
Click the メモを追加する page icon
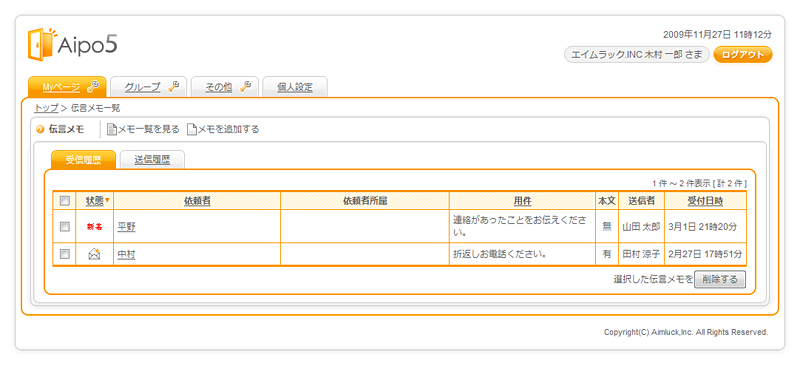coord(191,130)
